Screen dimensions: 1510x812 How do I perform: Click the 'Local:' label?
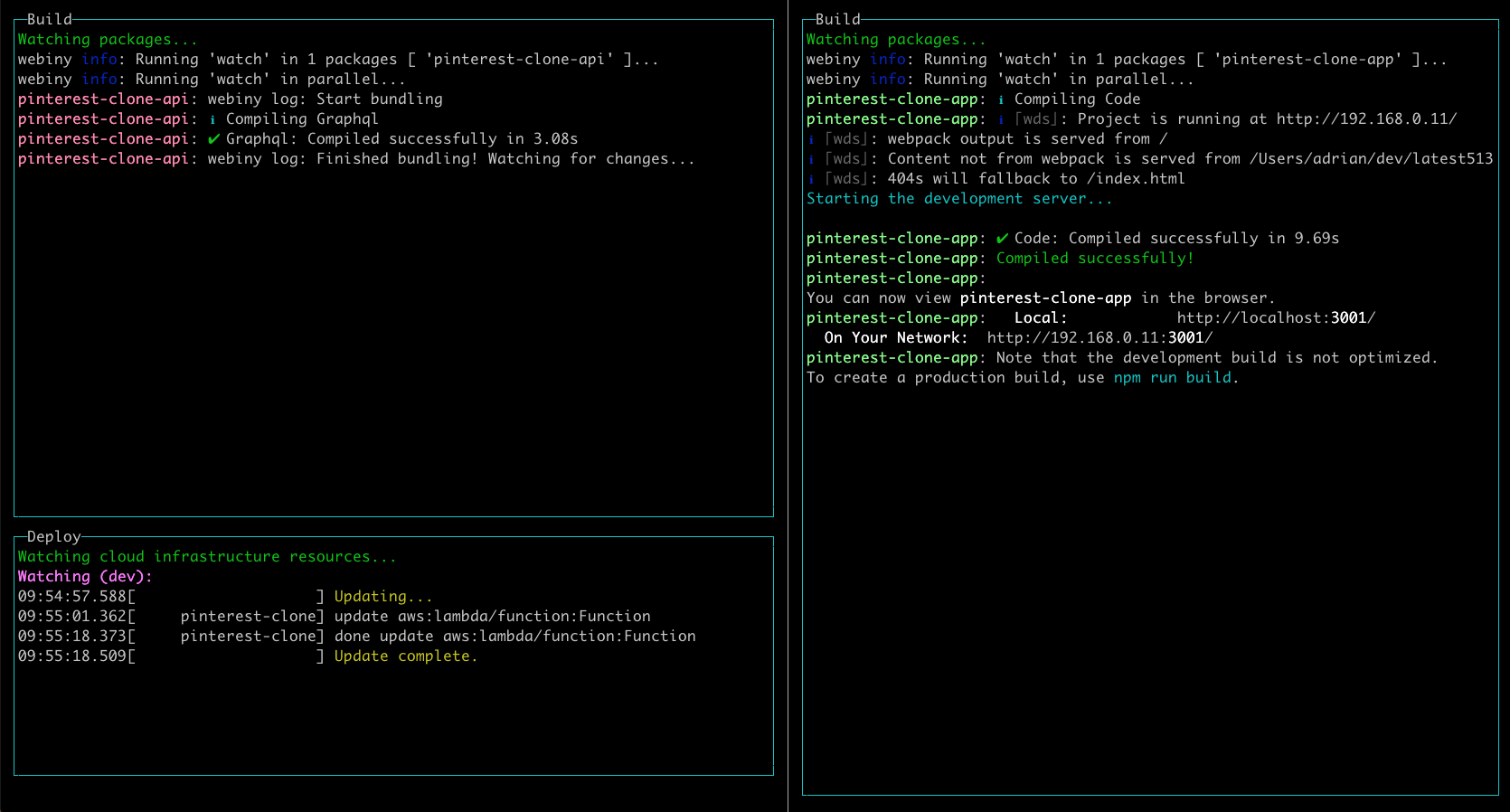click(1041, 317)
